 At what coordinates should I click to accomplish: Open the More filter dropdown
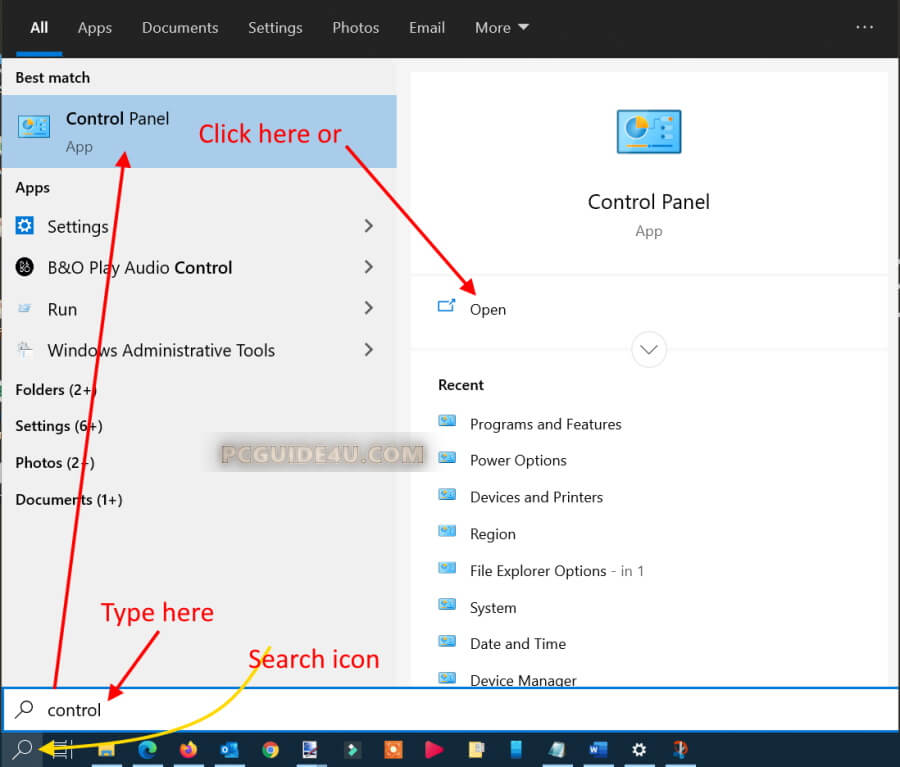click(502, 28)
